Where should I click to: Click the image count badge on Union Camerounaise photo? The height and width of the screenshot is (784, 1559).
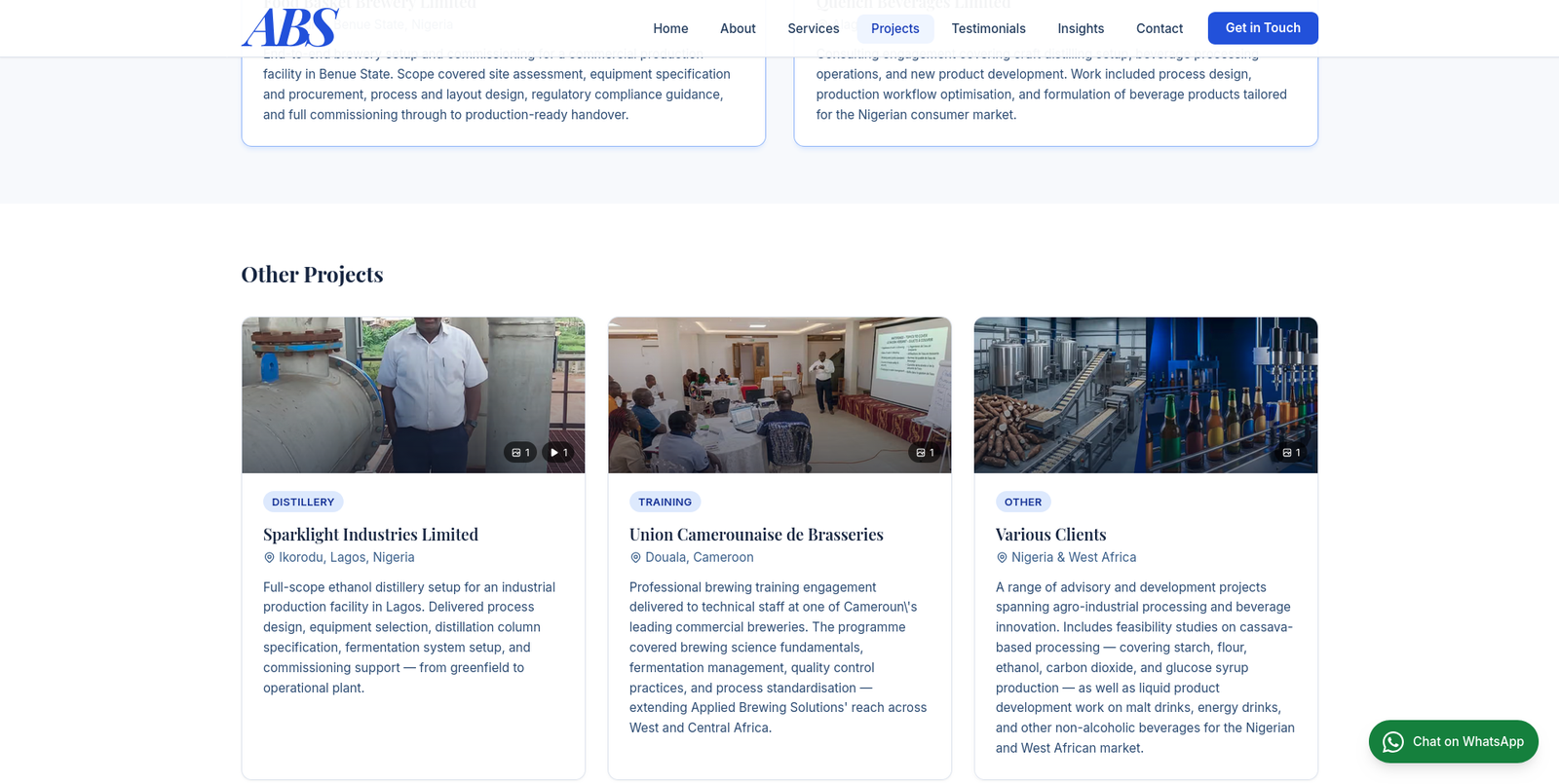tap(925, 452)
